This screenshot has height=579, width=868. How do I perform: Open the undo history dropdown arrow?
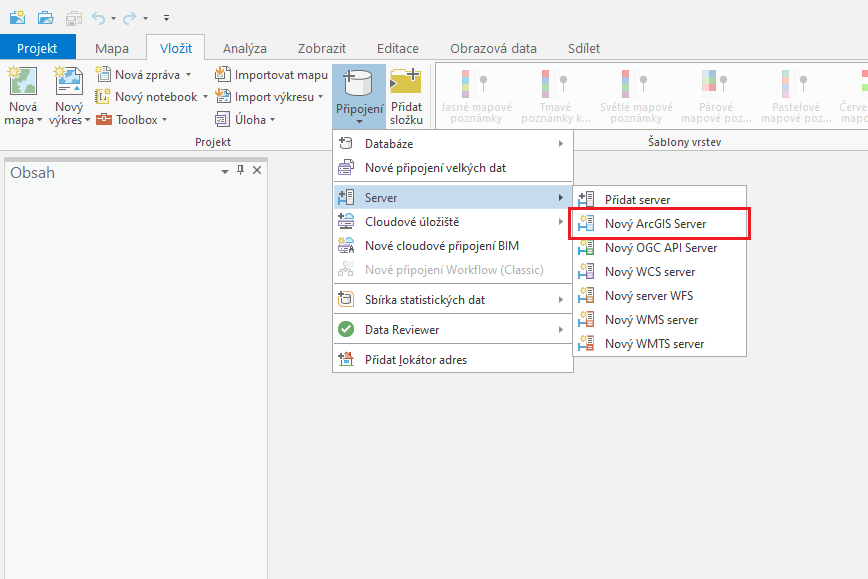[x=113, y=18]
